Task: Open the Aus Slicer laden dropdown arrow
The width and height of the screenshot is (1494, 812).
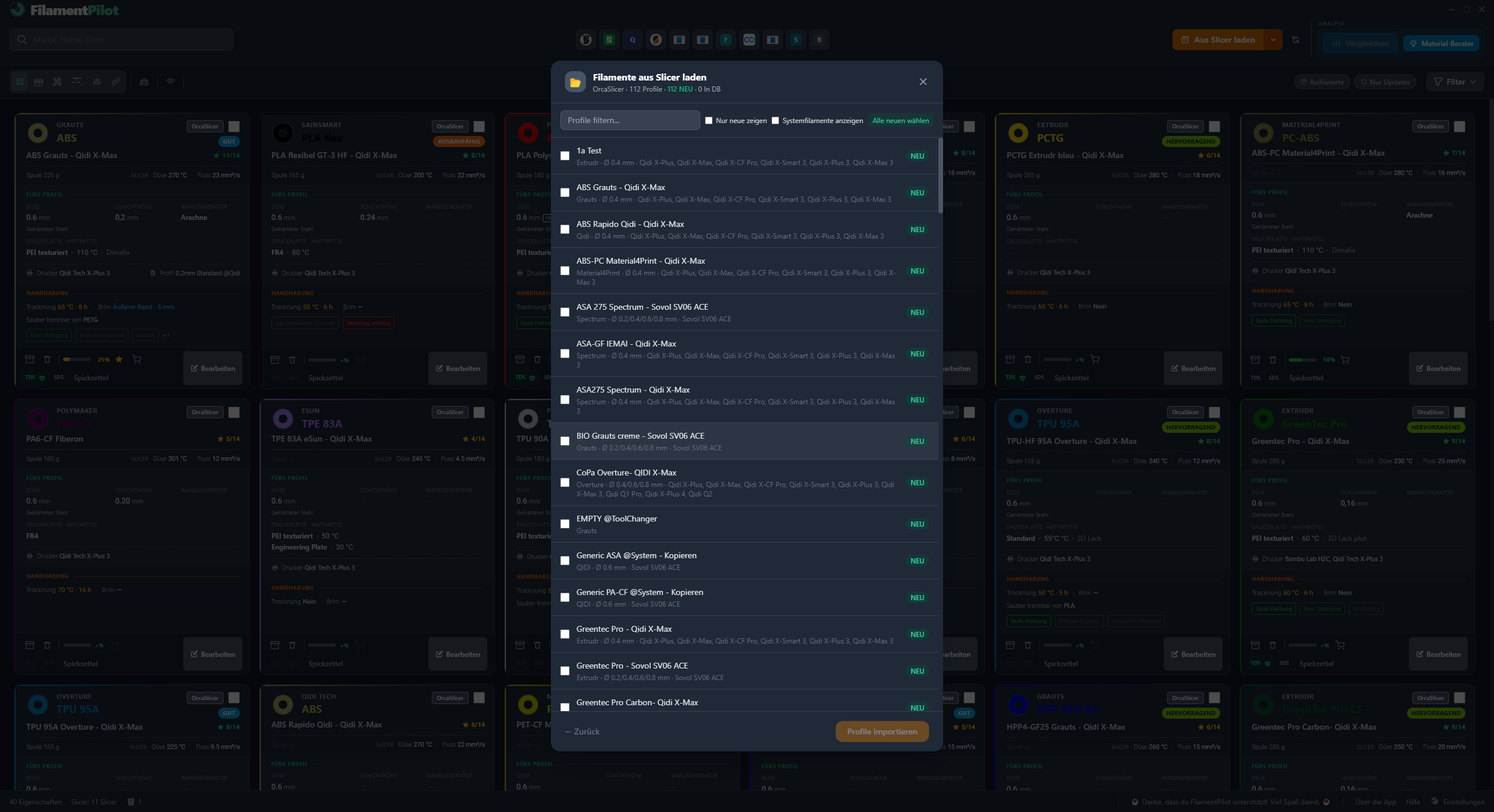Action: [1273, 40]
